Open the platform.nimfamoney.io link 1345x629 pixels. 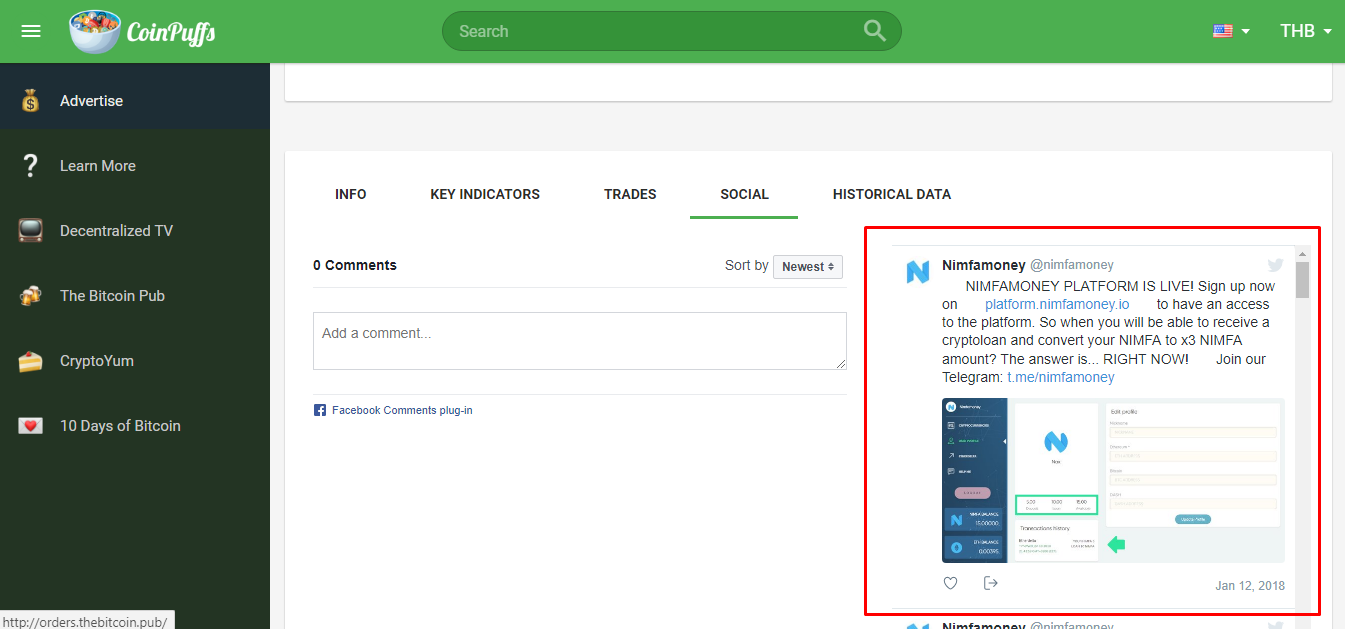(x=1057, y=304)
